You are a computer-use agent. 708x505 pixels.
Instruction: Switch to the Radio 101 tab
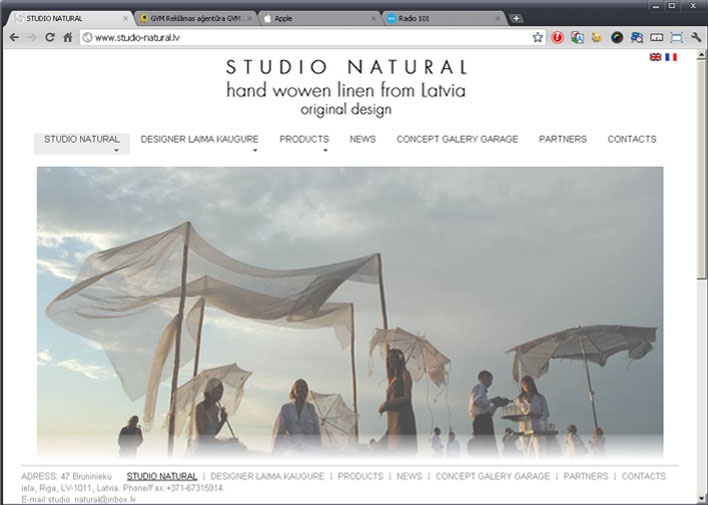(444, 19)
